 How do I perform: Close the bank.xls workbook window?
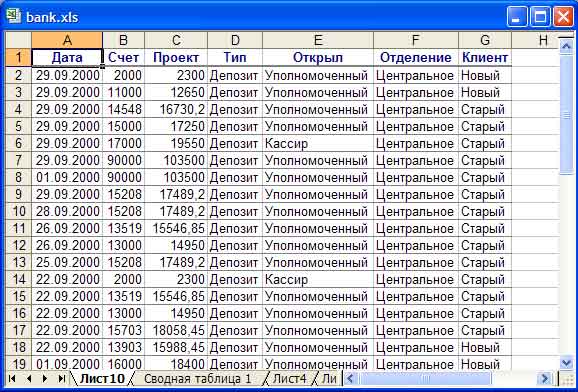[x=563, y=17]
